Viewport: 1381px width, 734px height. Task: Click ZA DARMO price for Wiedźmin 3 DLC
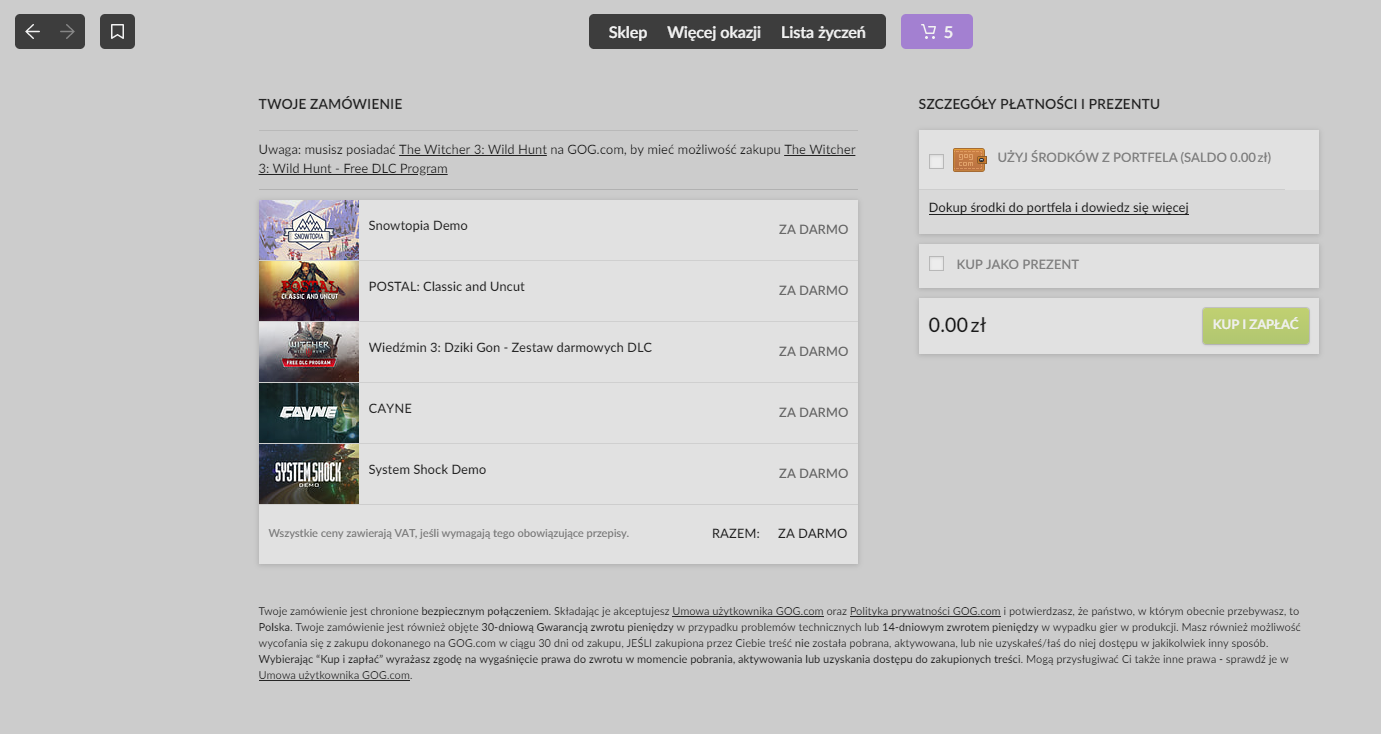pyautogui.click(x=813, y=352)
